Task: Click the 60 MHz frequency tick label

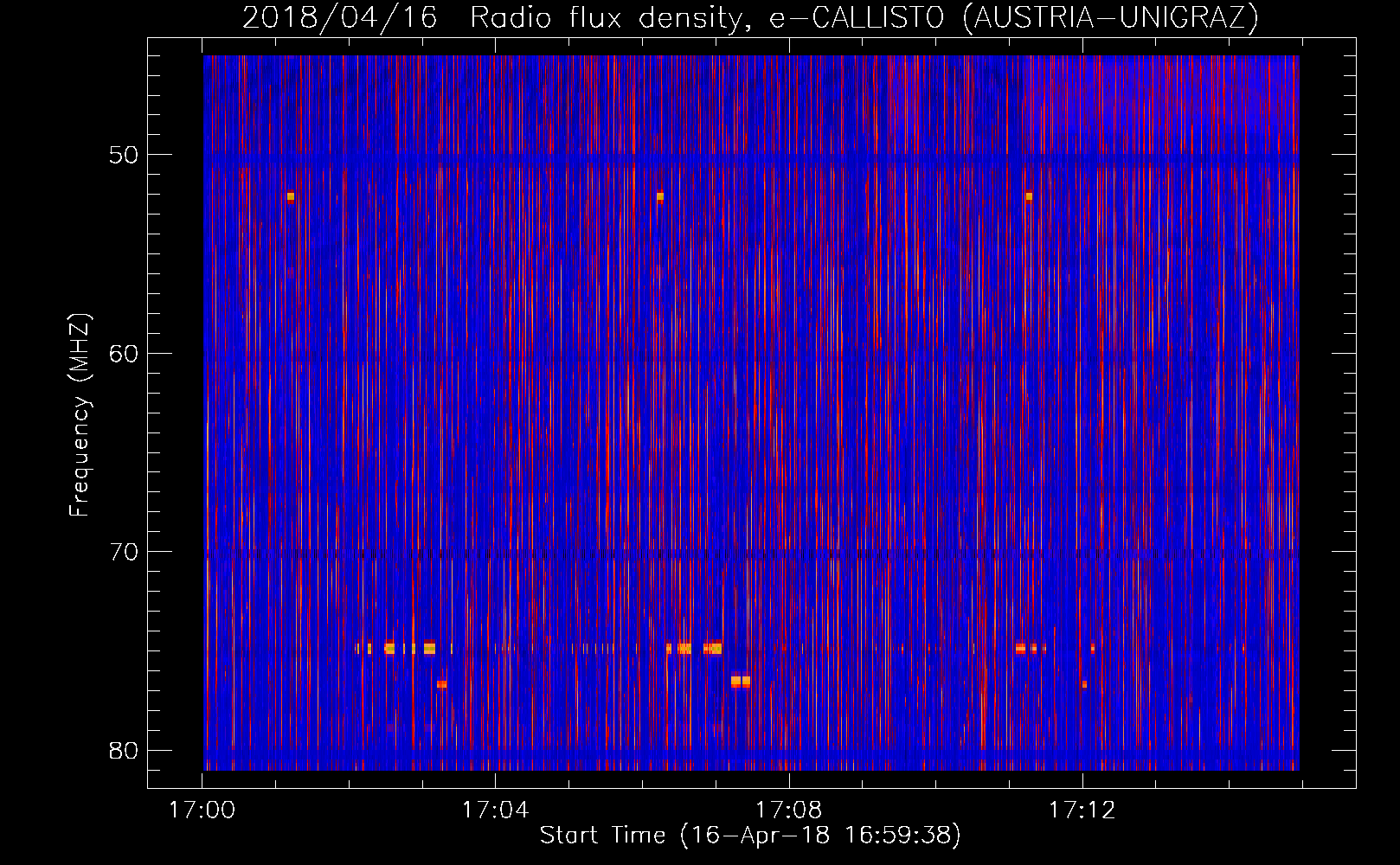Action: click(123, 353)
